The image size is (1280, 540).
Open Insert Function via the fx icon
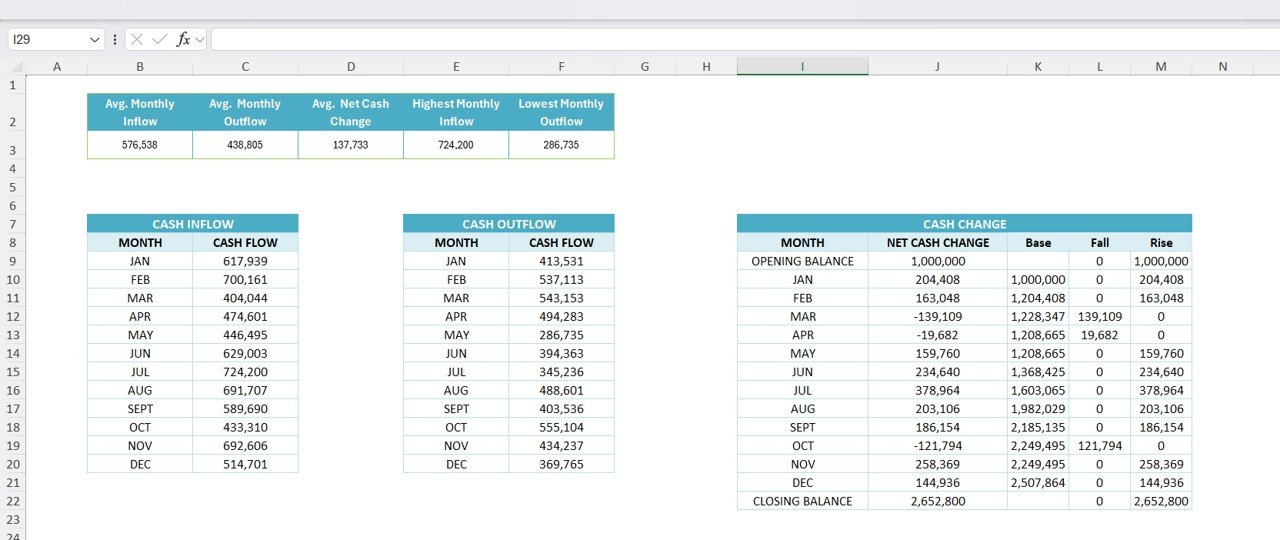183,39
